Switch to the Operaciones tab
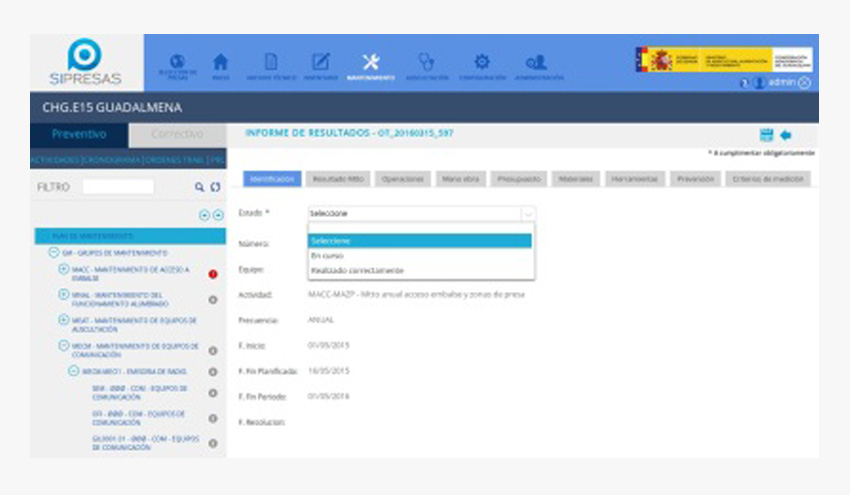Viewport: 850px width, 495px height. (x=403, y=178)
